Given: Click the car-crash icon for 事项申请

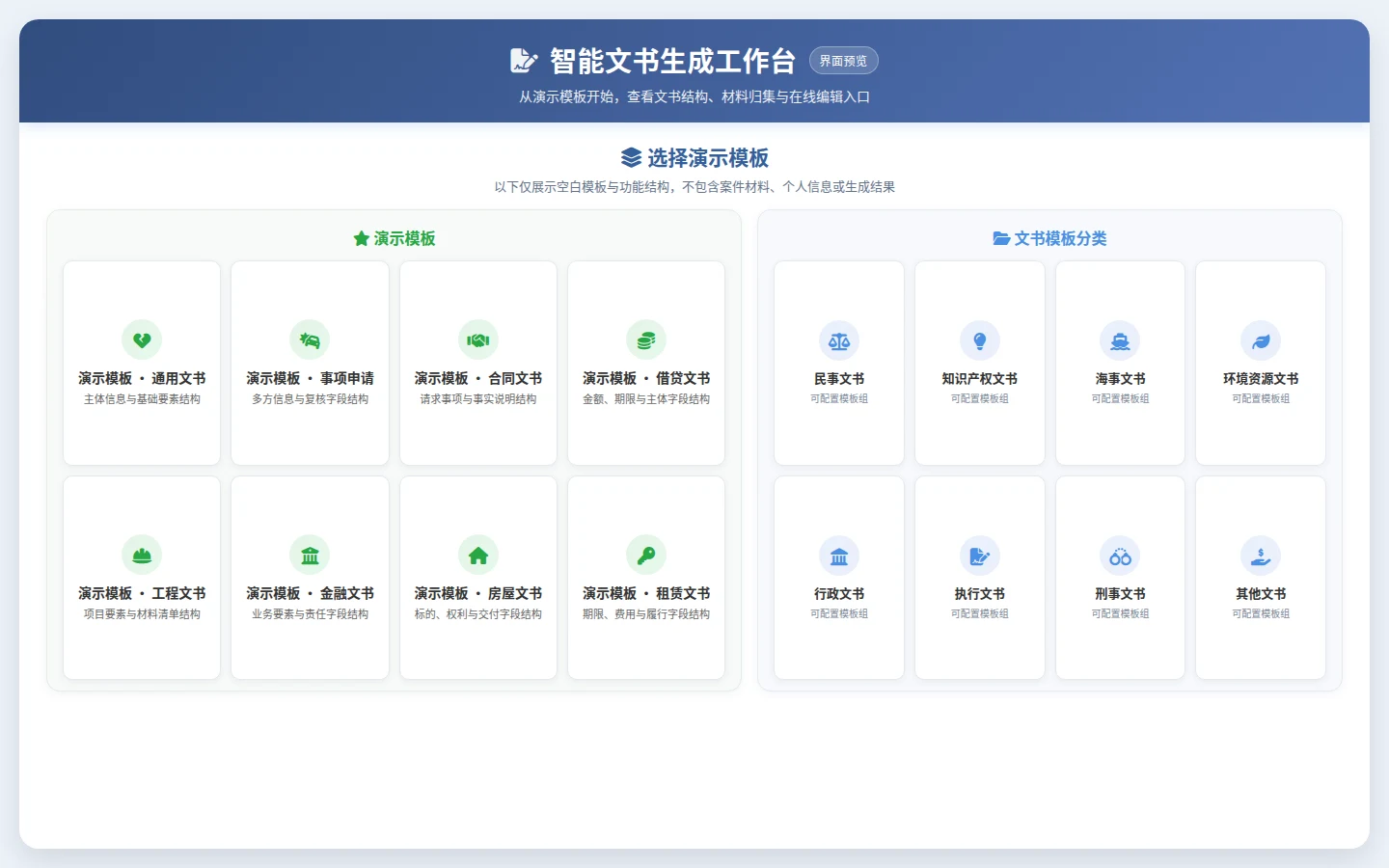Looking at the screenshot, I should click(x=310, y=339).
